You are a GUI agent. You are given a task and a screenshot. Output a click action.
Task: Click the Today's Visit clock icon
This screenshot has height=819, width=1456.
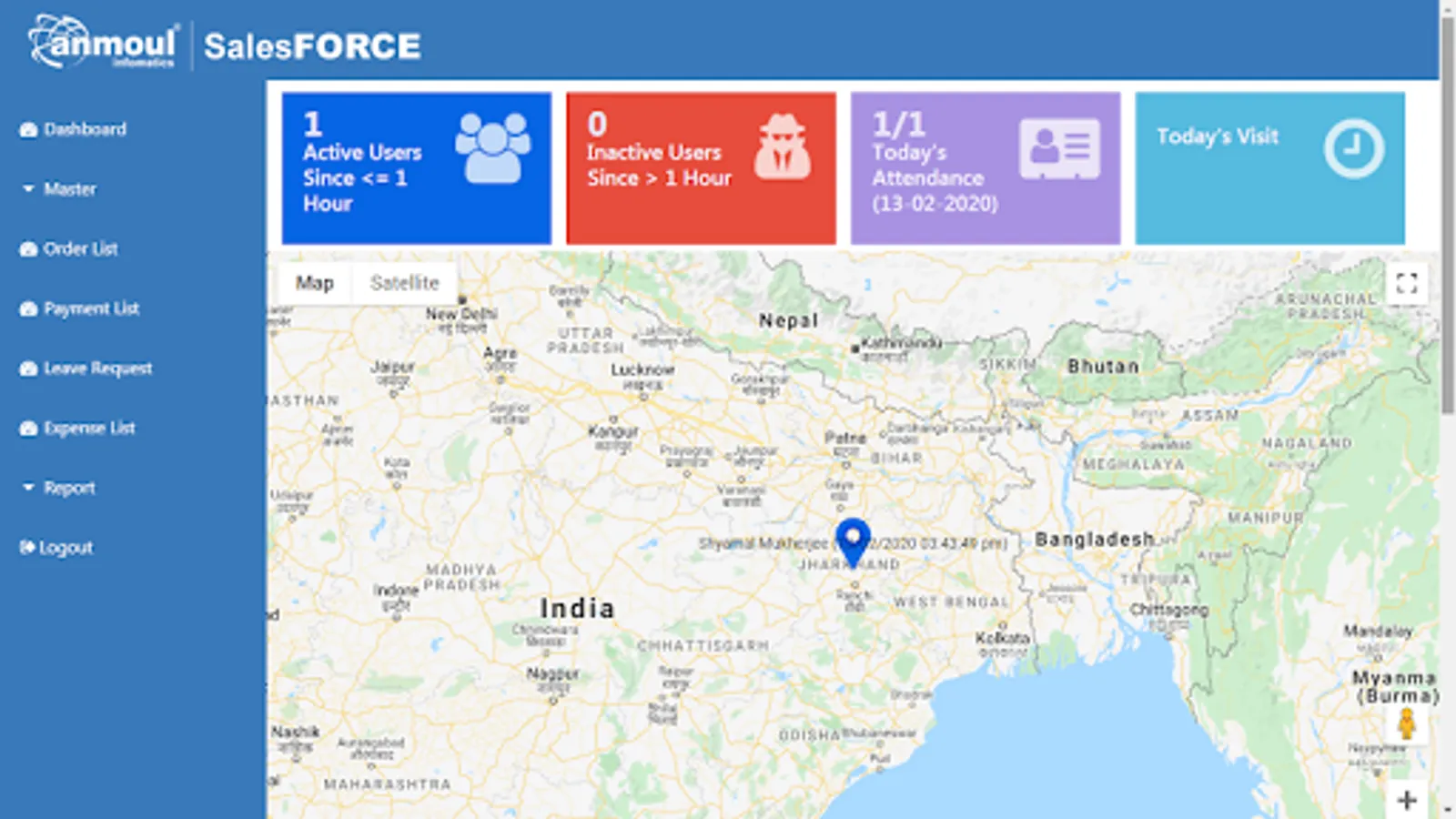[x=1354, y=148]
